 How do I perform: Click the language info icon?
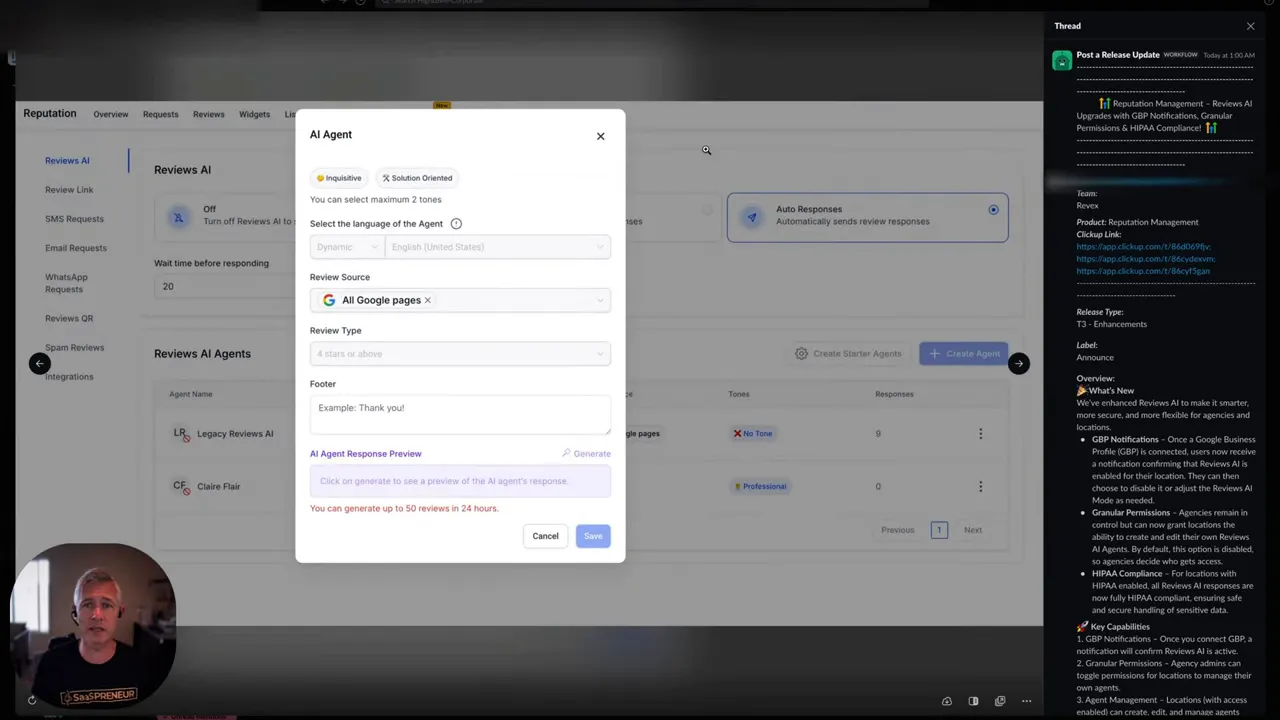pos(456,224)
